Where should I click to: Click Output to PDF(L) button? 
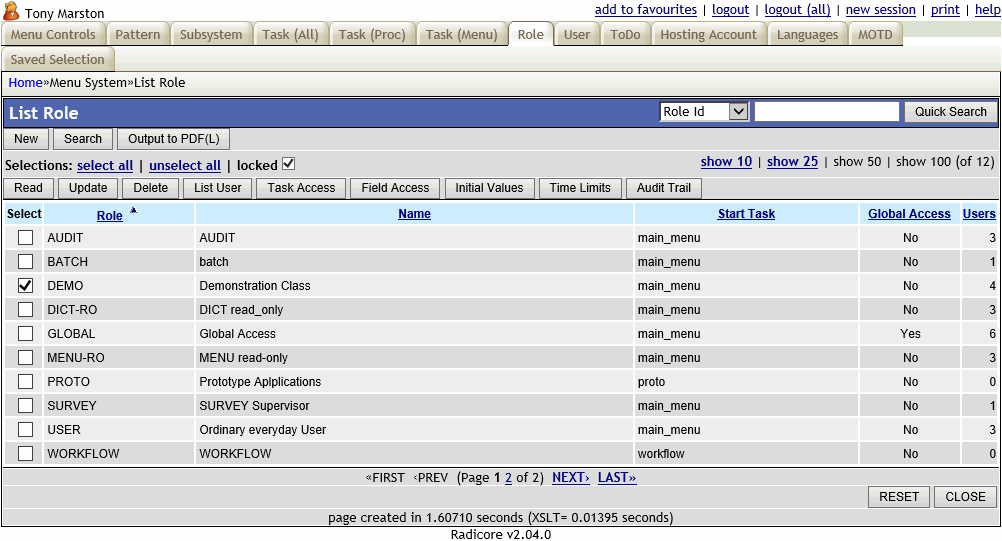point(173,139)
